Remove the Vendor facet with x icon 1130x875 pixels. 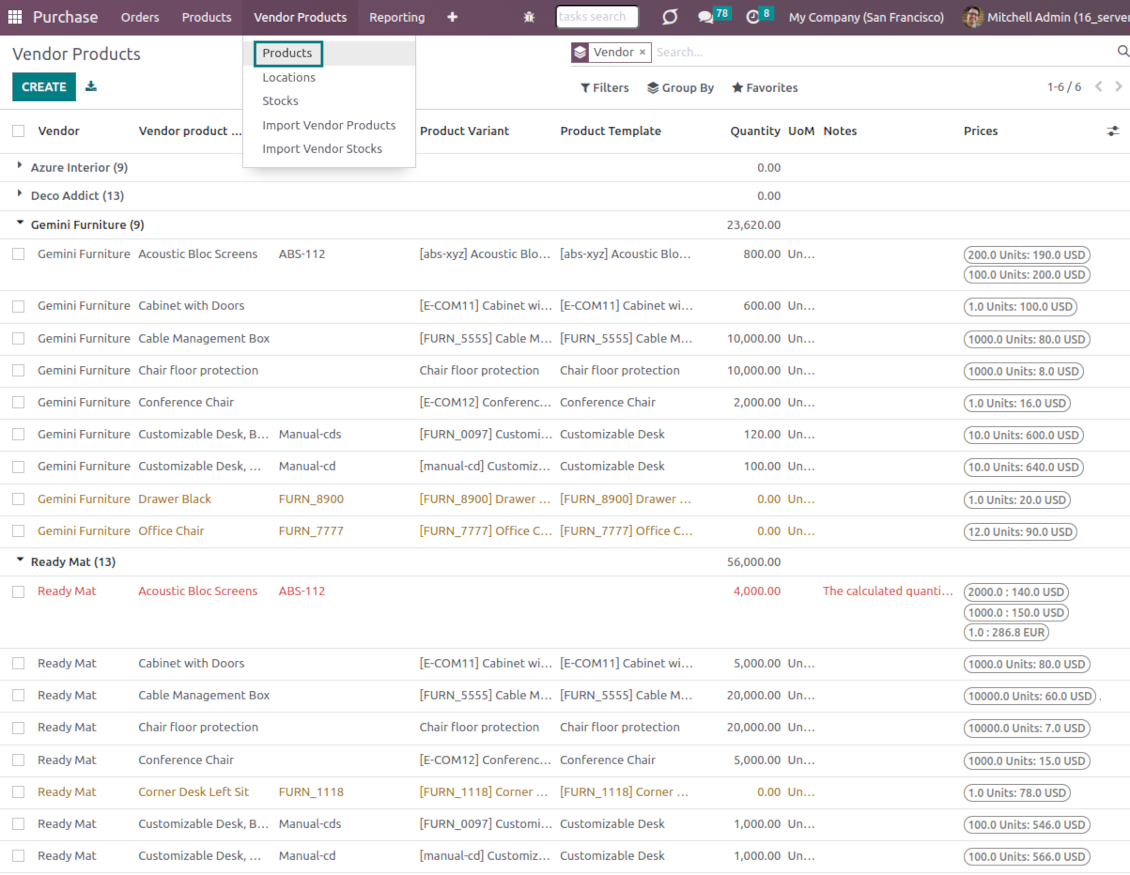(x=642, y=52)
